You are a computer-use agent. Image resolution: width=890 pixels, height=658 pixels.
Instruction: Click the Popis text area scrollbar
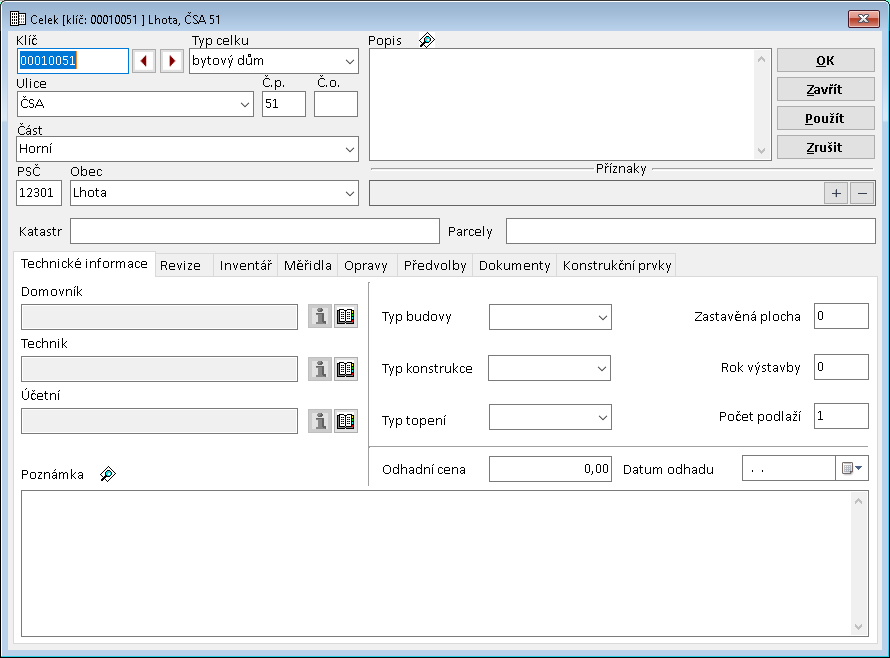764,104
